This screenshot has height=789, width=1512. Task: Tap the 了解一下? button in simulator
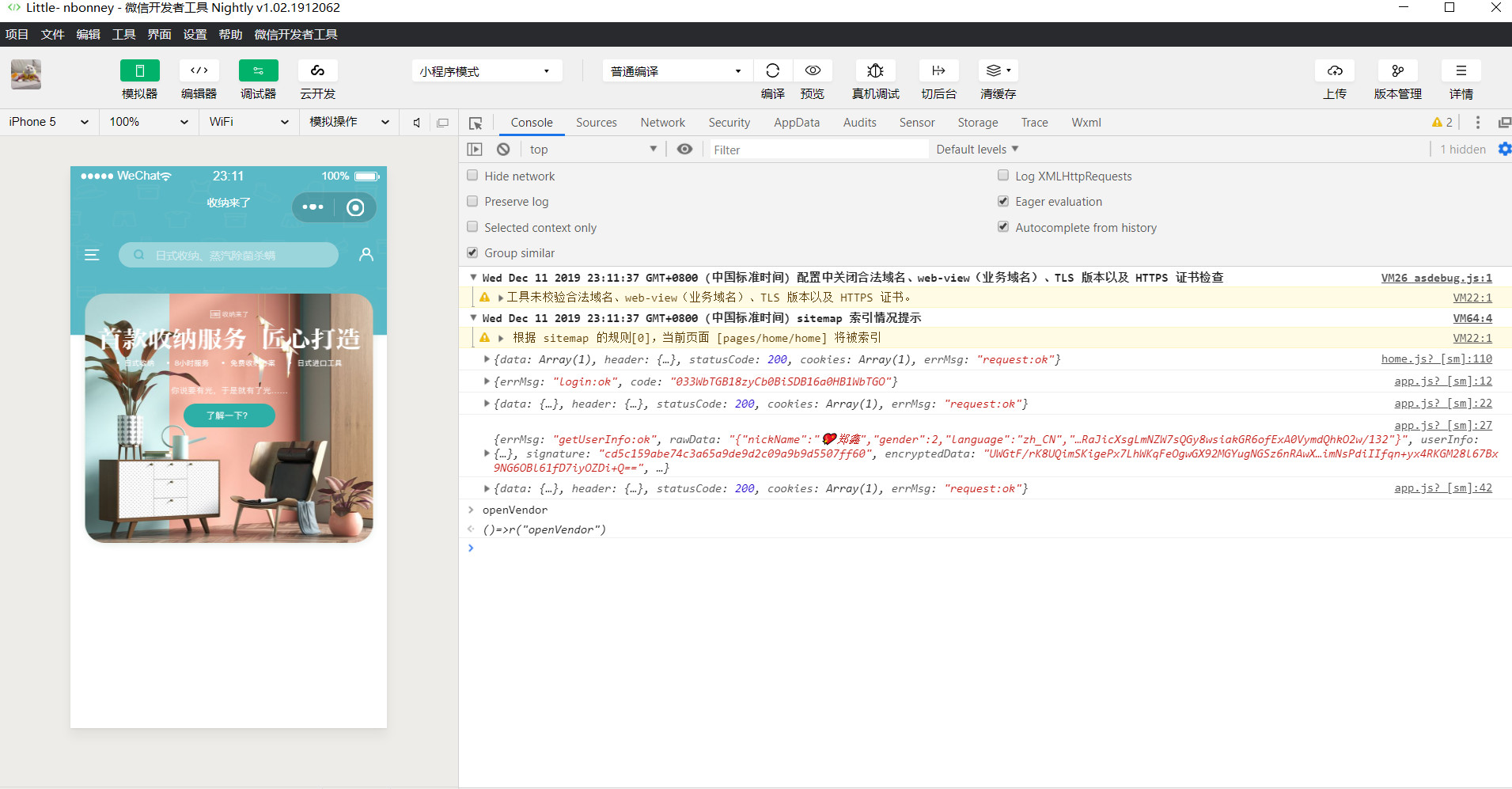coord(229,415)
